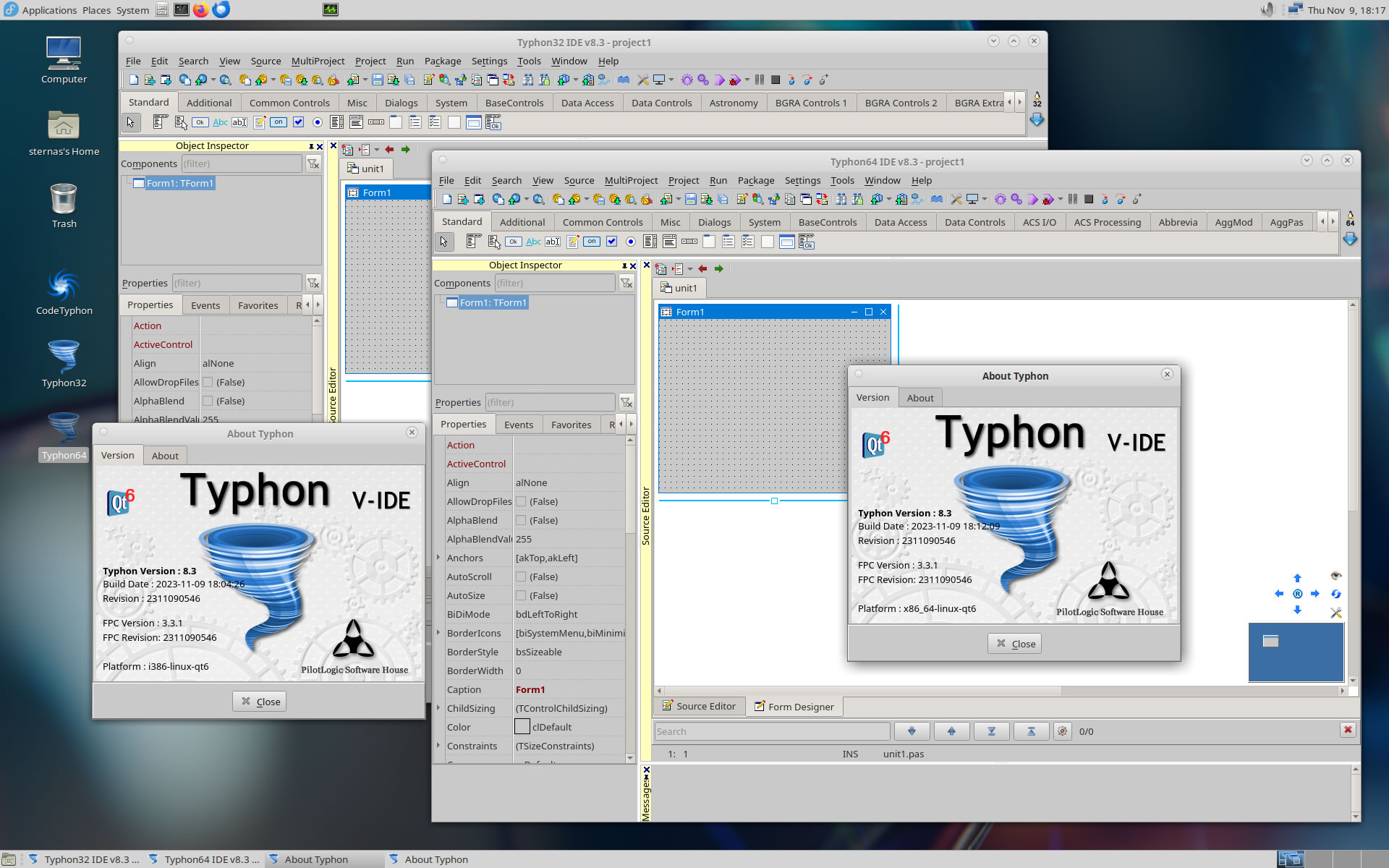
Task: Open Firefox from the top panel
Action: coord(200,9)
